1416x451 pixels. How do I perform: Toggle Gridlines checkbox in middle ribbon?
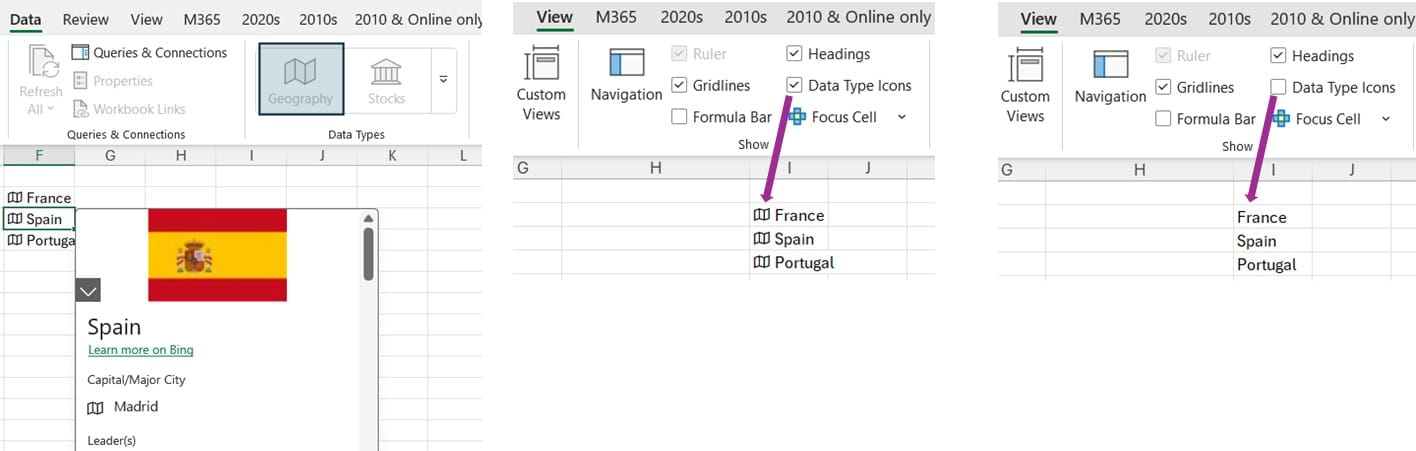coord(679,86)
